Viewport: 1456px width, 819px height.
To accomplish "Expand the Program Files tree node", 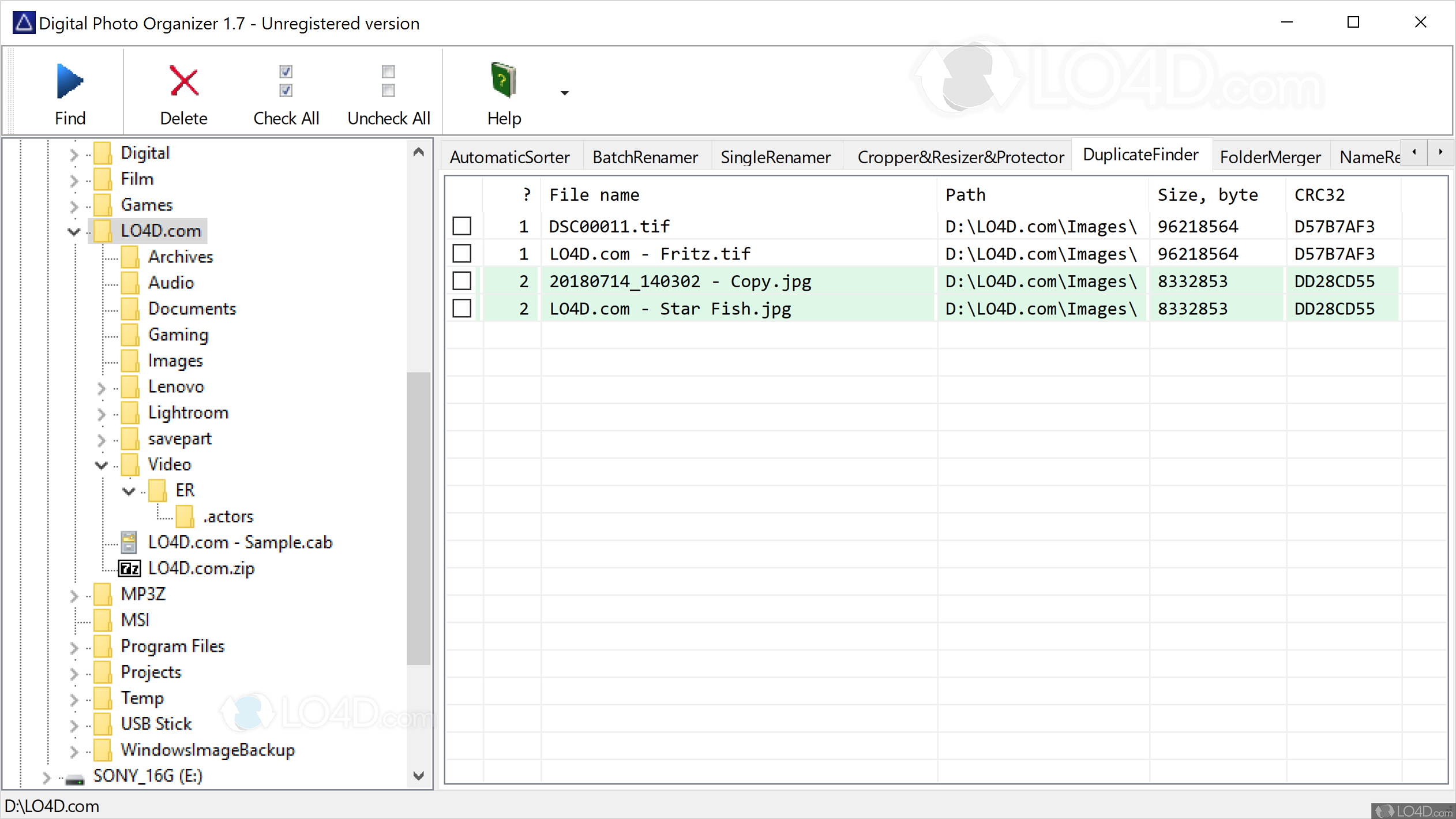I will (x=73, y=647).
